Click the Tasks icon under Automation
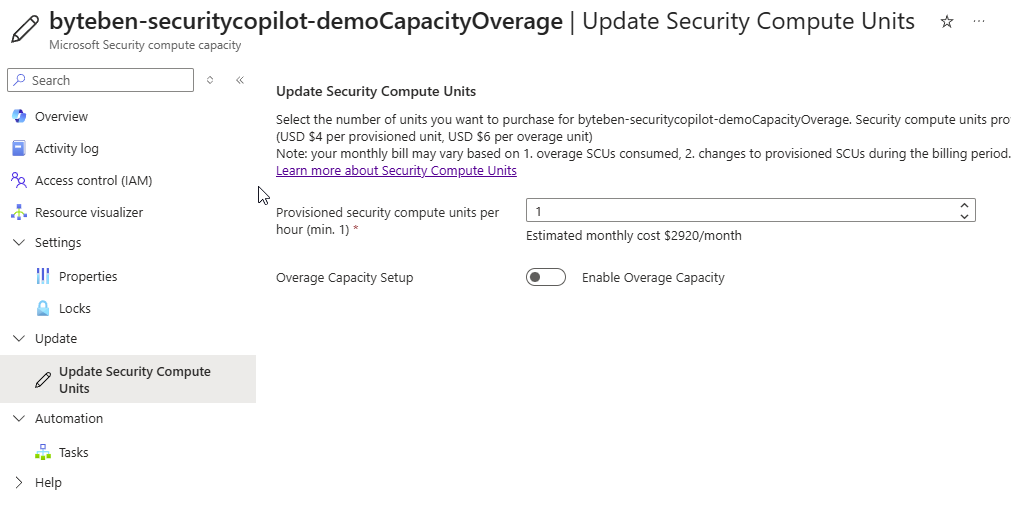1011x505 pixels. (43, 453)
